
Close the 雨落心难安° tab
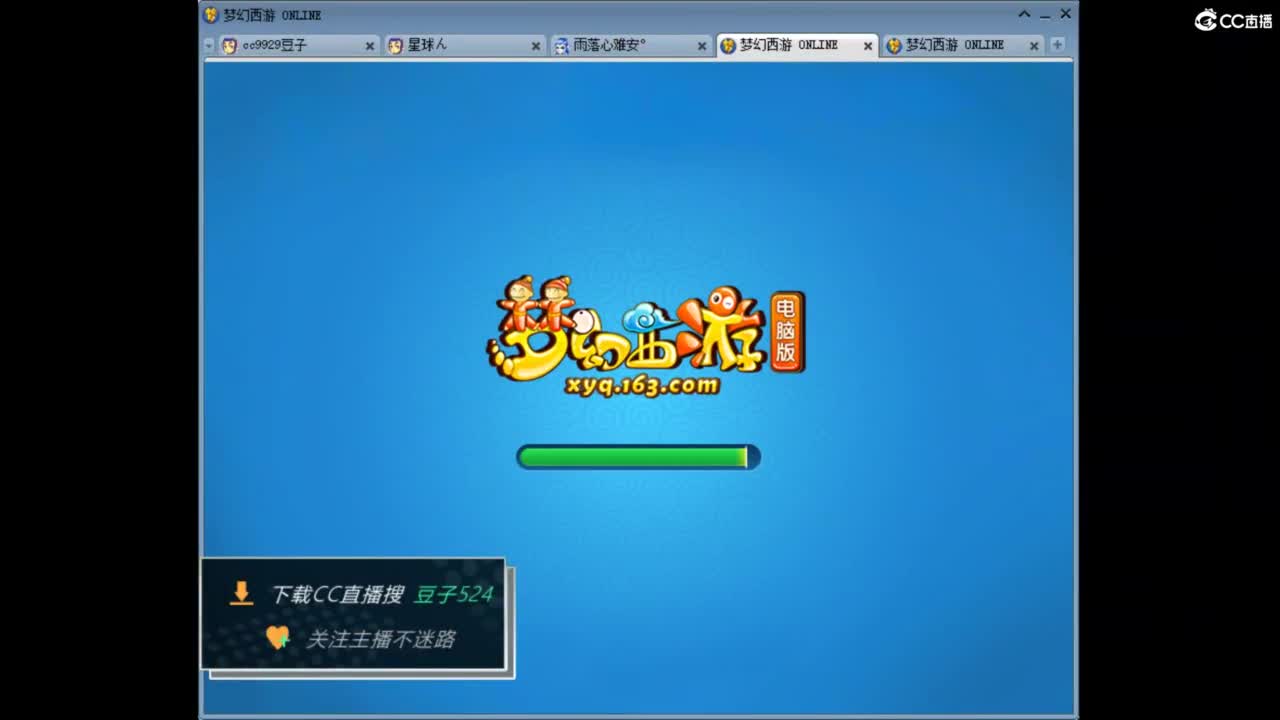click(x=701, y=46)
